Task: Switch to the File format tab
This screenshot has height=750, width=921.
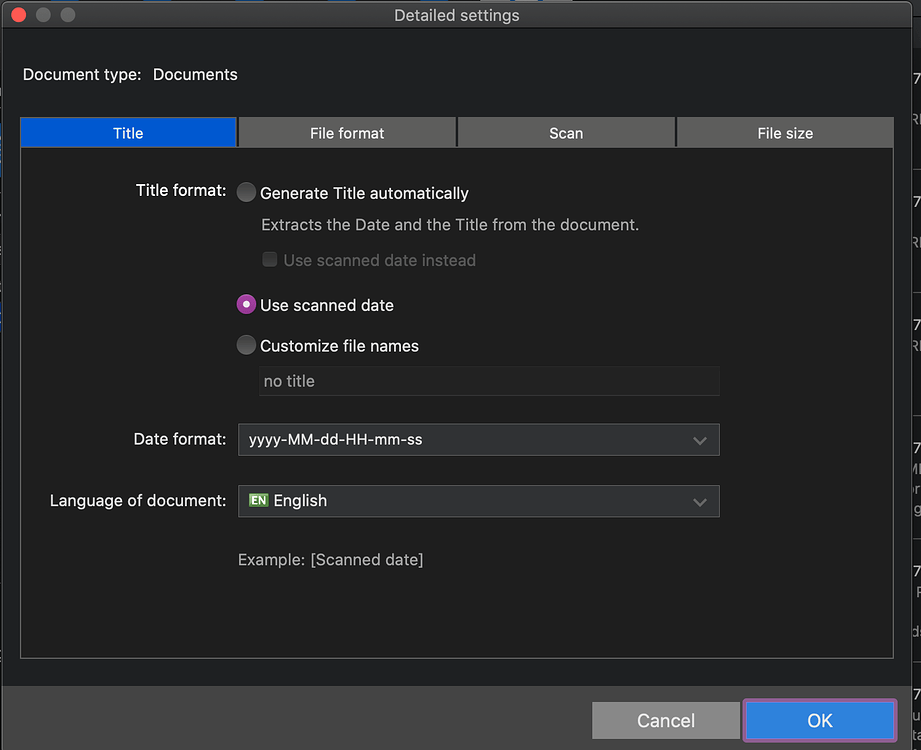Action: [347, 132]
